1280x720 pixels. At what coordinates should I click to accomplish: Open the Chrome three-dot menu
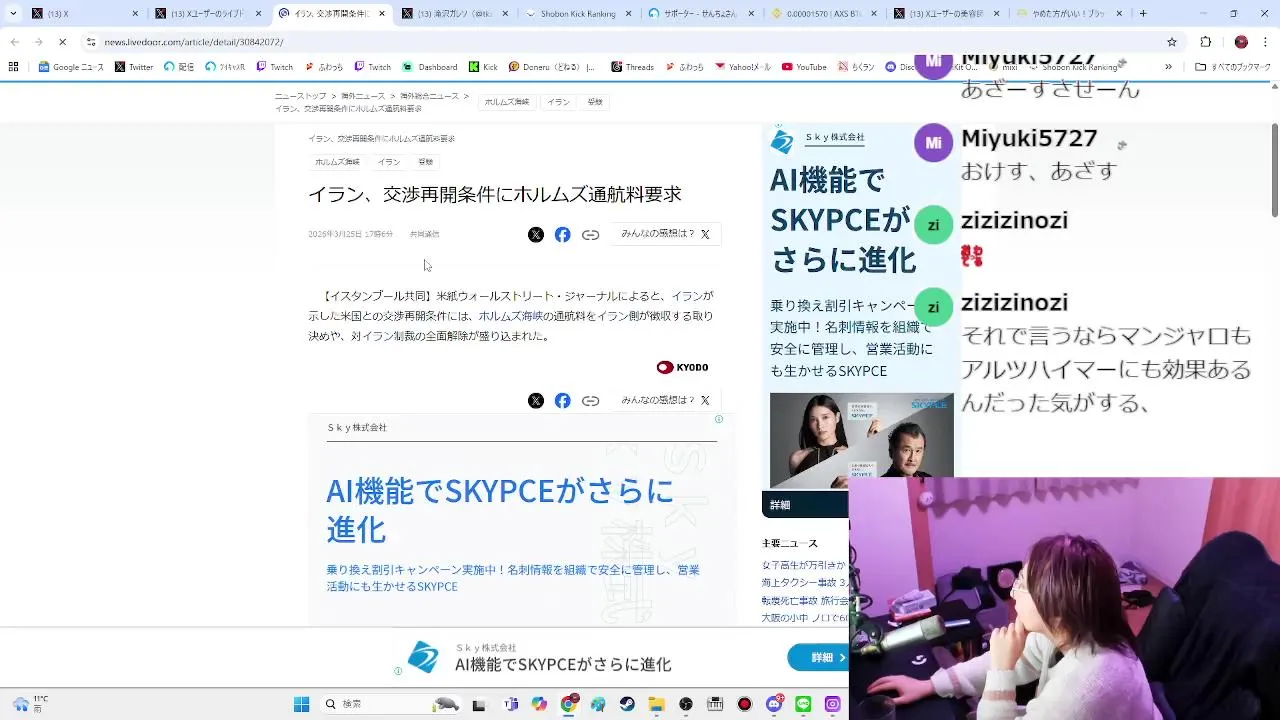point(1266,42)
